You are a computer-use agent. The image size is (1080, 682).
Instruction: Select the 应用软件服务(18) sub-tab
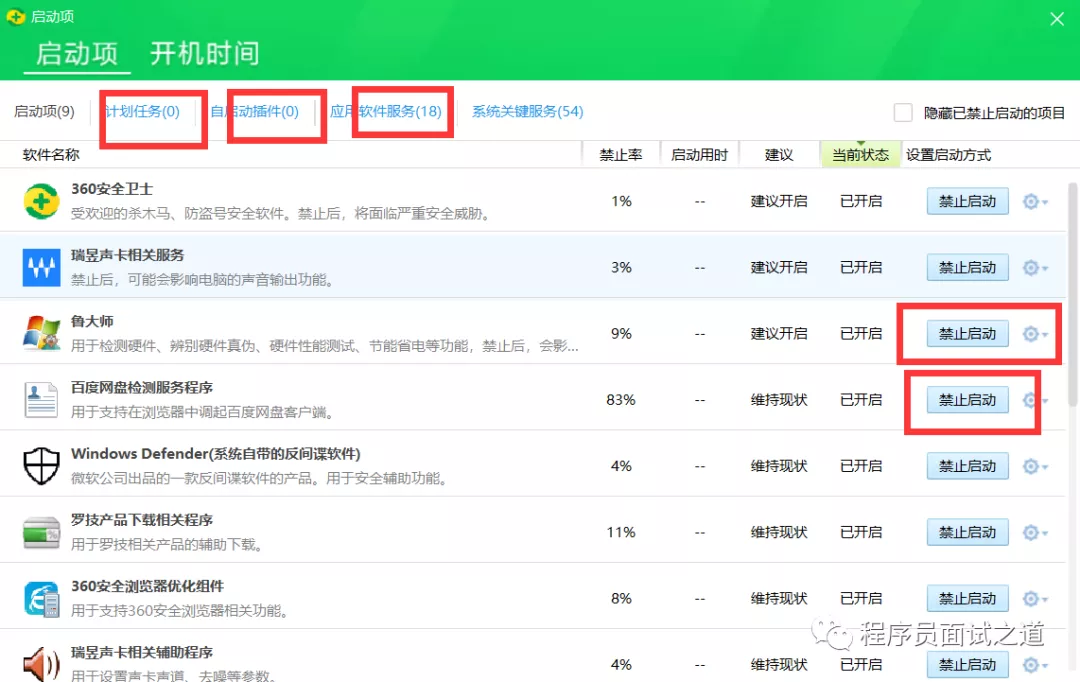coord(386,112)
